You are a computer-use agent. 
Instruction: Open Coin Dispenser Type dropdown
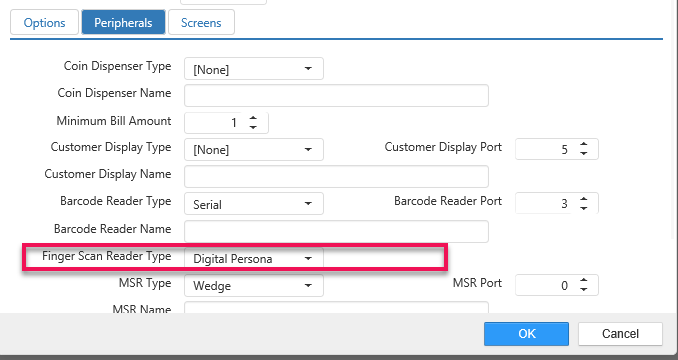pos(254,69)
